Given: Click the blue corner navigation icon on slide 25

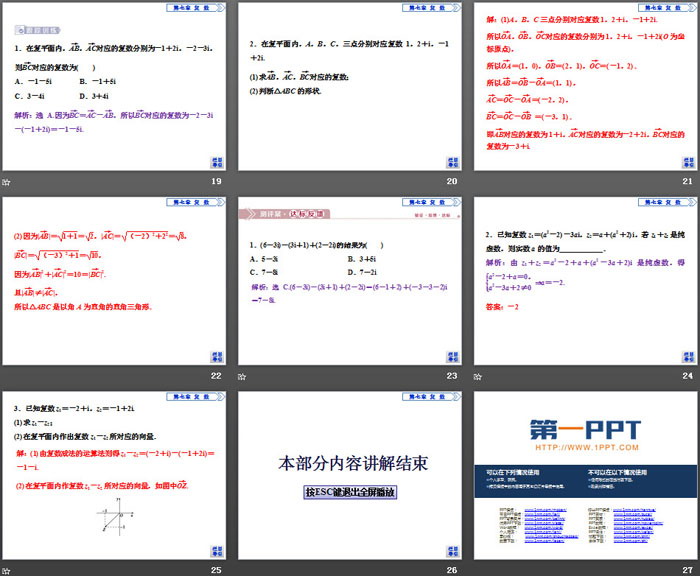Looking at the screenshot, I should click(x=217, y=551).
